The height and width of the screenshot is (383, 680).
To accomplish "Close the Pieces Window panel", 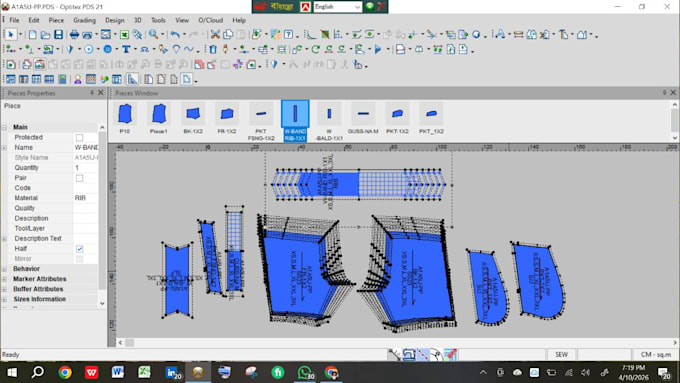I will 673,93.
